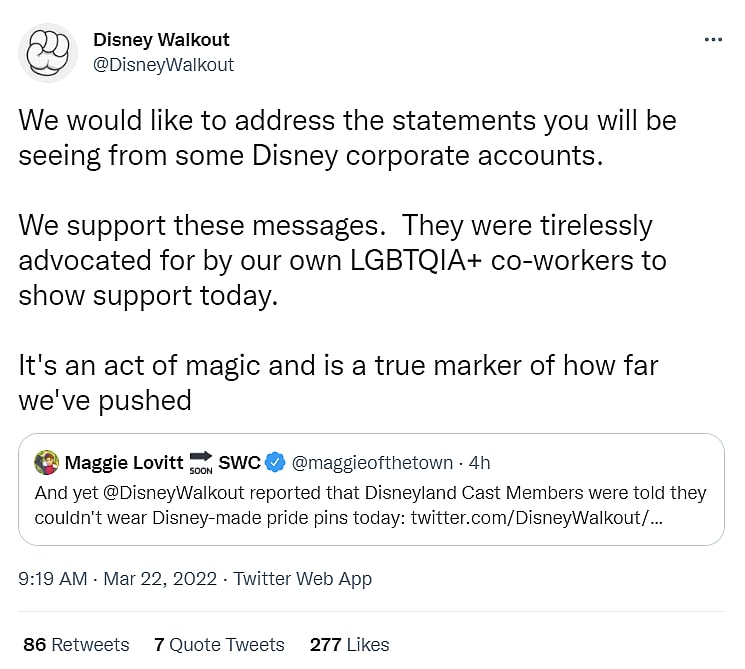Click the Disney Walkout fist profile avatar
This screenshot has width=745, height=669.
(48, 52)
